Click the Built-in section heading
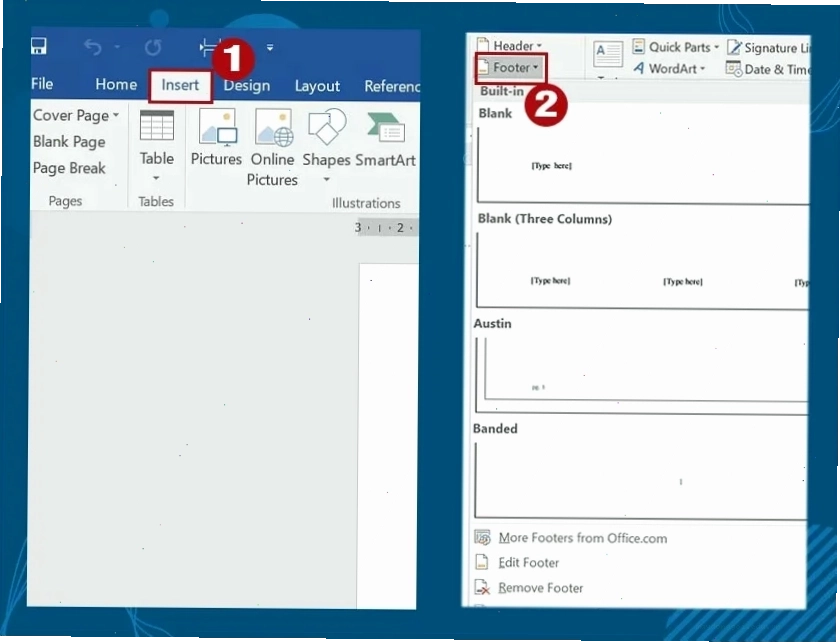This screenshot has width=840, height=643. coord(501,91)
